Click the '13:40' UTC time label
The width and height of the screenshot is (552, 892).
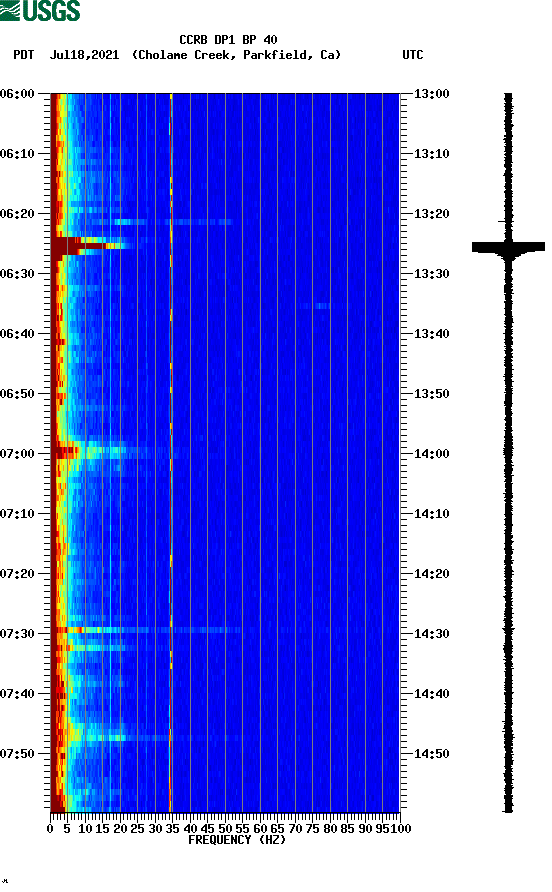pos(432,334)
